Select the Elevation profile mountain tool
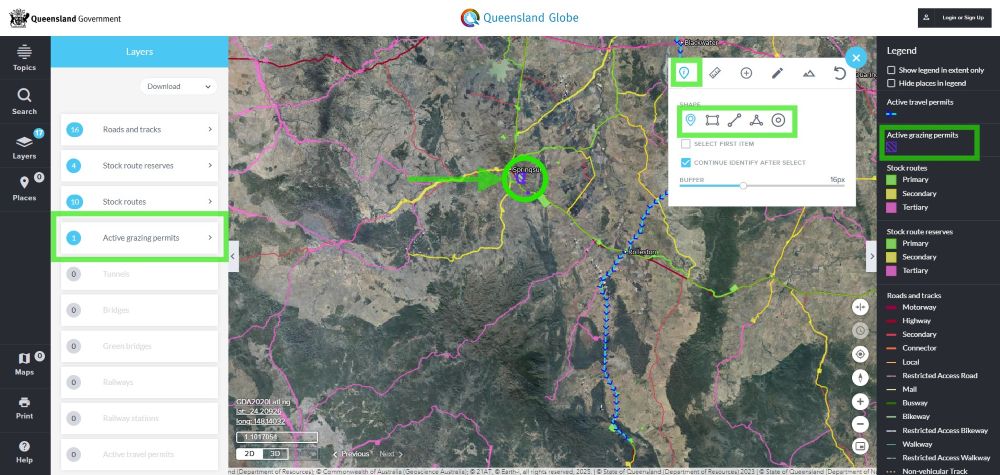The width and height of the screenshot is (1000, 475). pos(809,73)
